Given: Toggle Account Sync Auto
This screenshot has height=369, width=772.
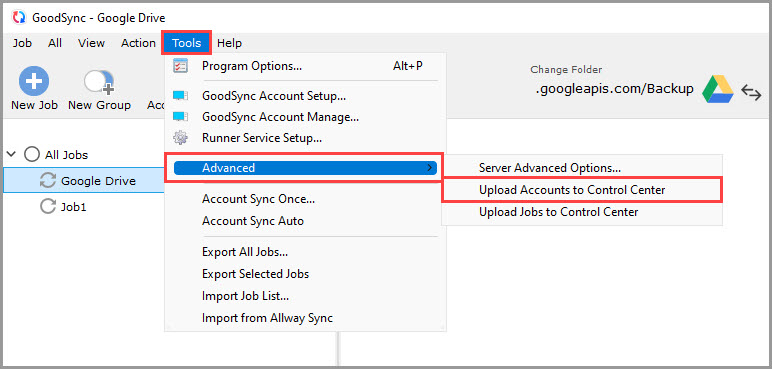Looking at the screenshot, I should [x=305, y=221].
